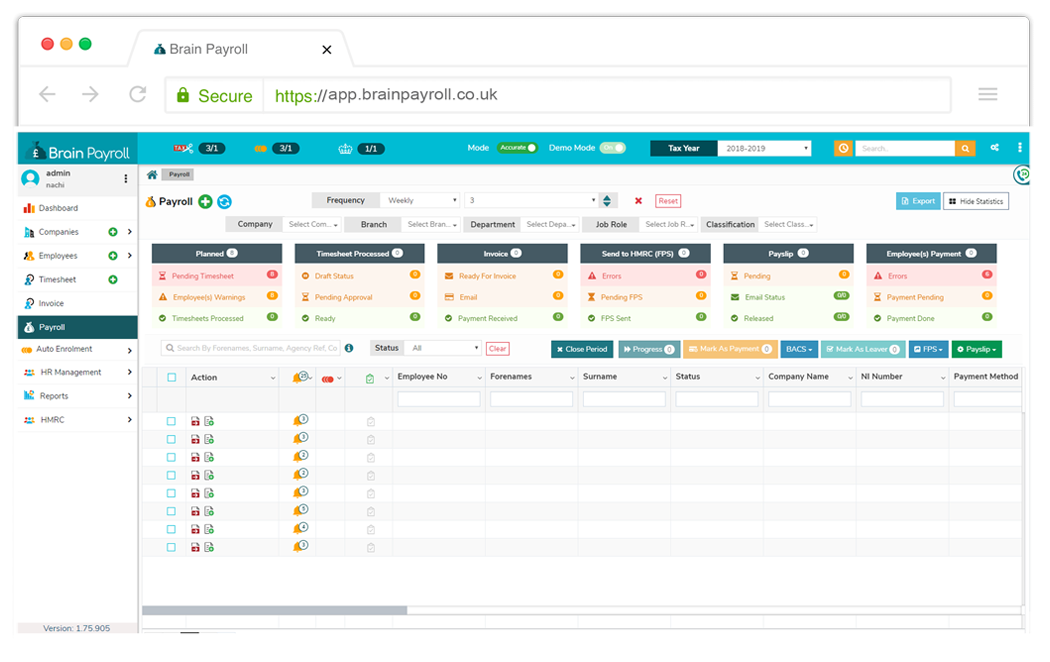
Task: Click the info icon beside employee search
Action: pos(349,348)
